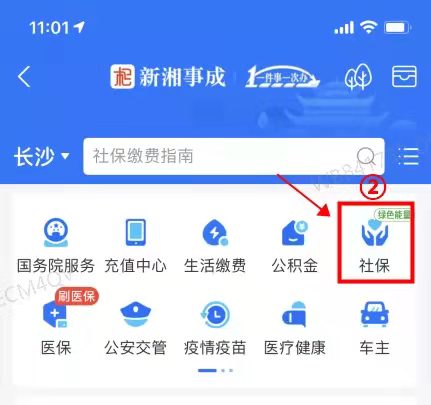The image size is (431, 405).
Task: Open the card wallet icon at top right
Action: point(404,77)
